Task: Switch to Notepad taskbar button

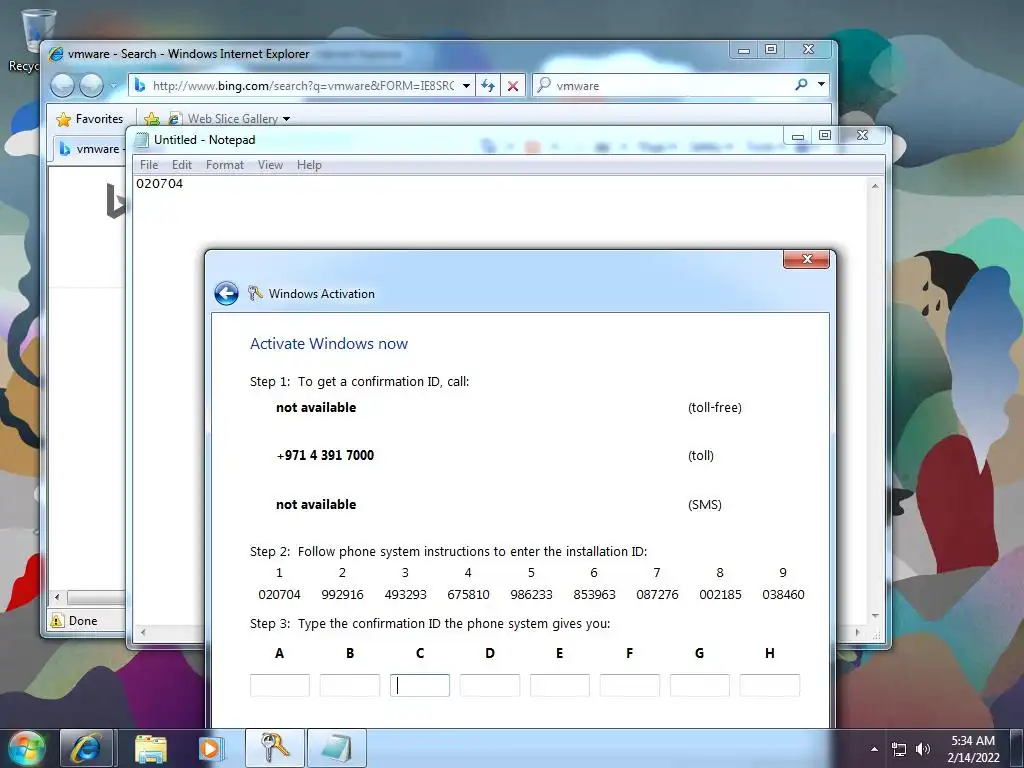Action: point(337,748)
